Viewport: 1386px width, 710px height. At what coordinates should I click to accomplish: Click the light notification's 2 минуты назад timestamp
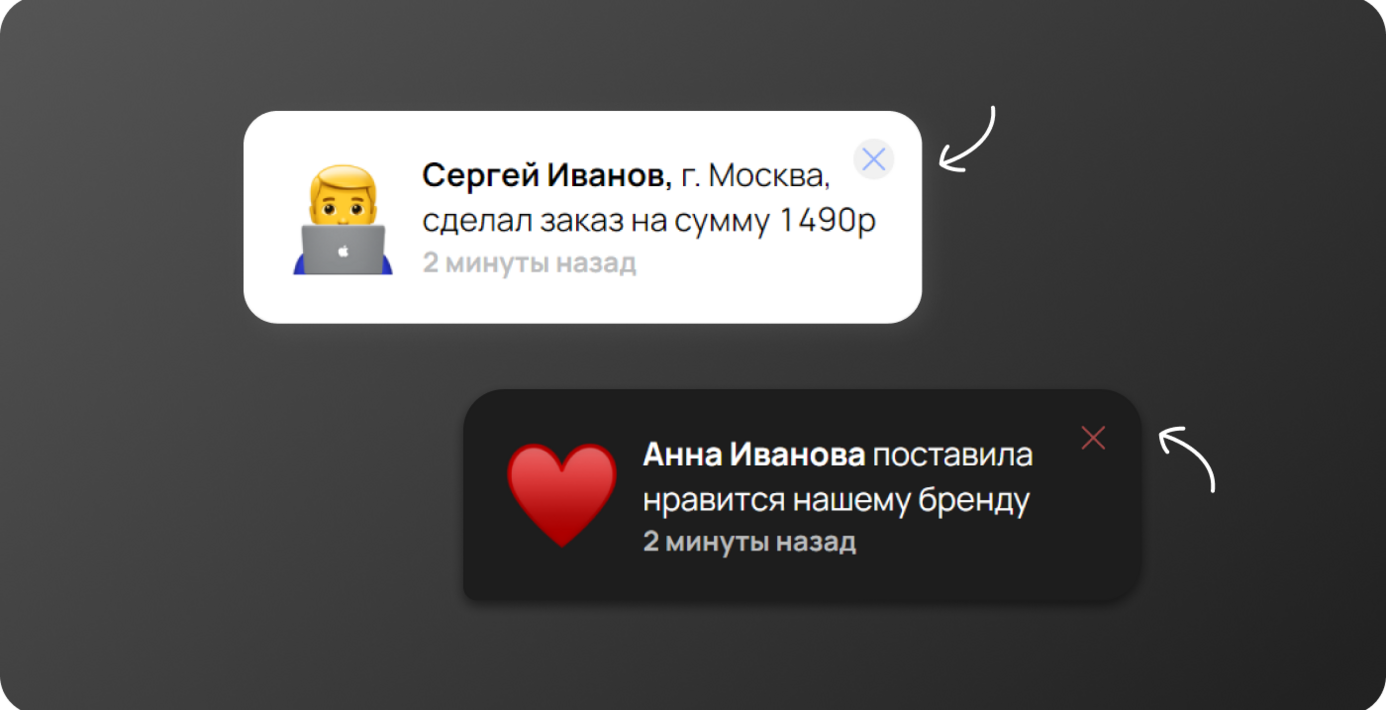529,264
